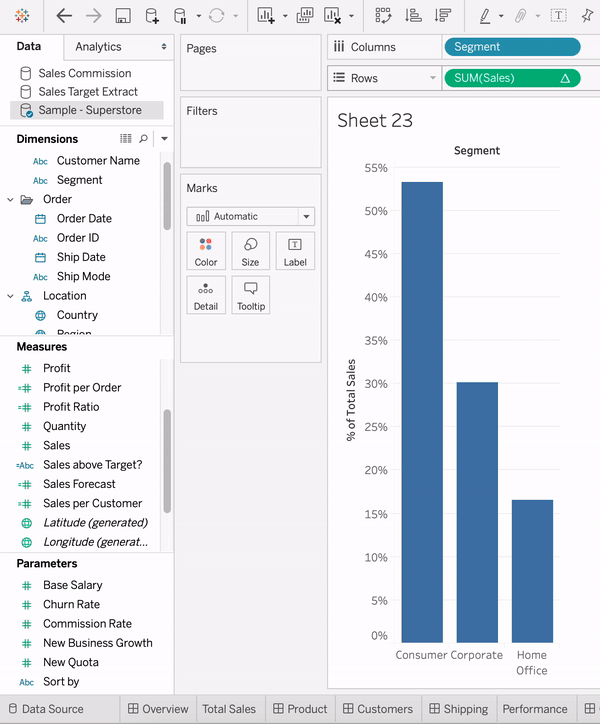
Task: Click the view data grid icon in Dimensions
Action: (x=126, y=139)
